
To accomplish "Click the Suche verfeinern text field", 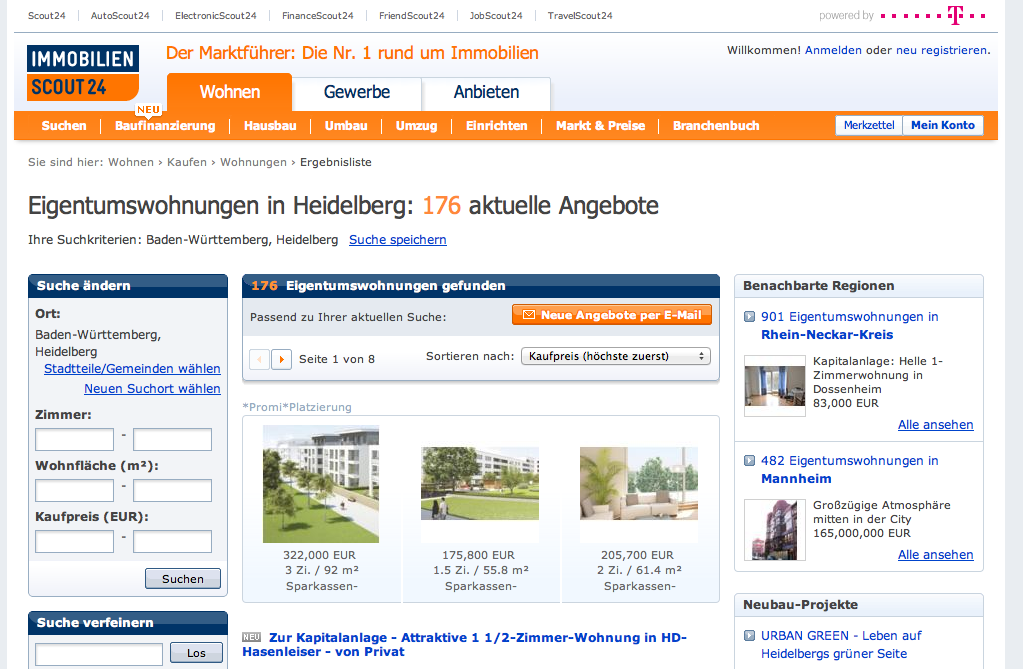I will [x=99, y=654].
